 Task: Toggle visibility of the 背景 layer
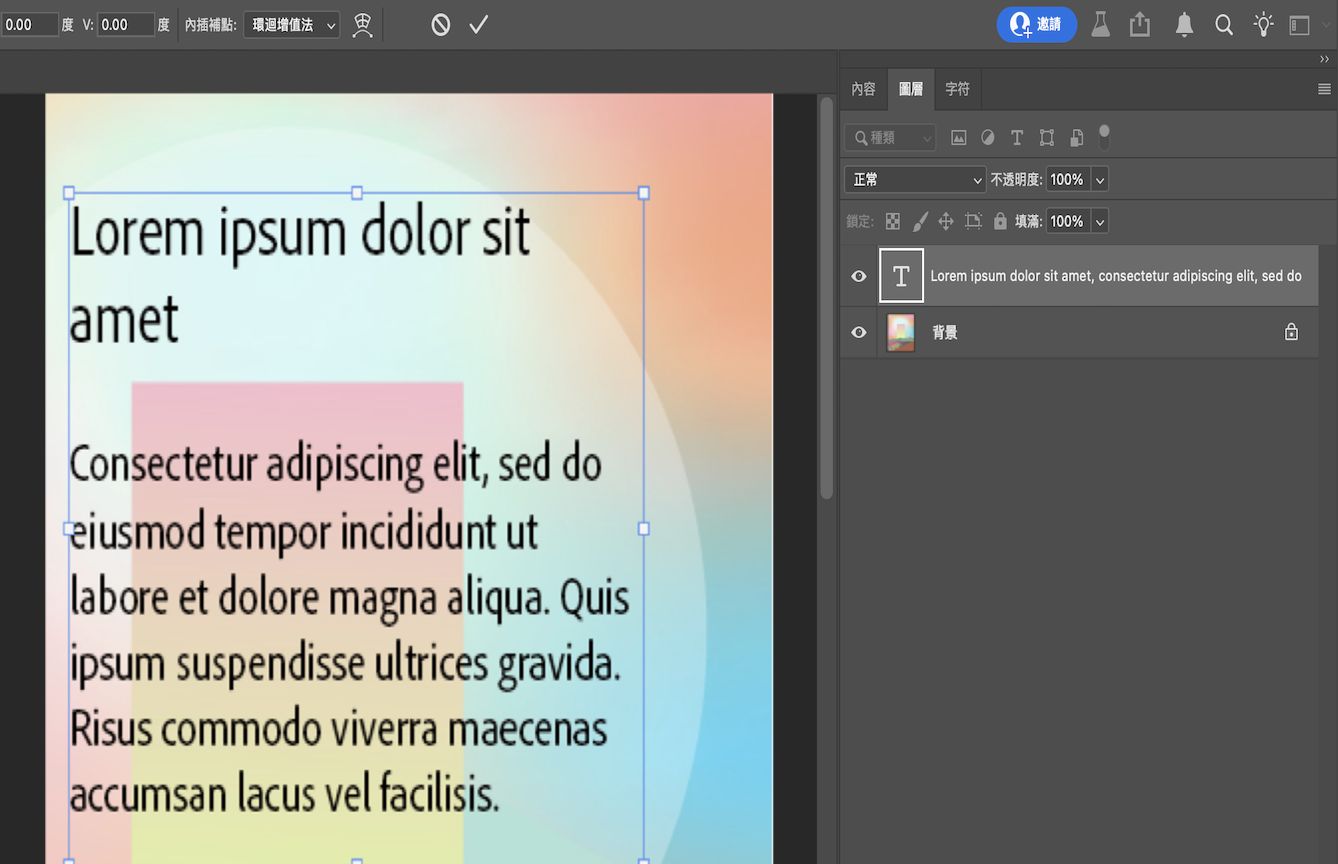tap(858, 331)
